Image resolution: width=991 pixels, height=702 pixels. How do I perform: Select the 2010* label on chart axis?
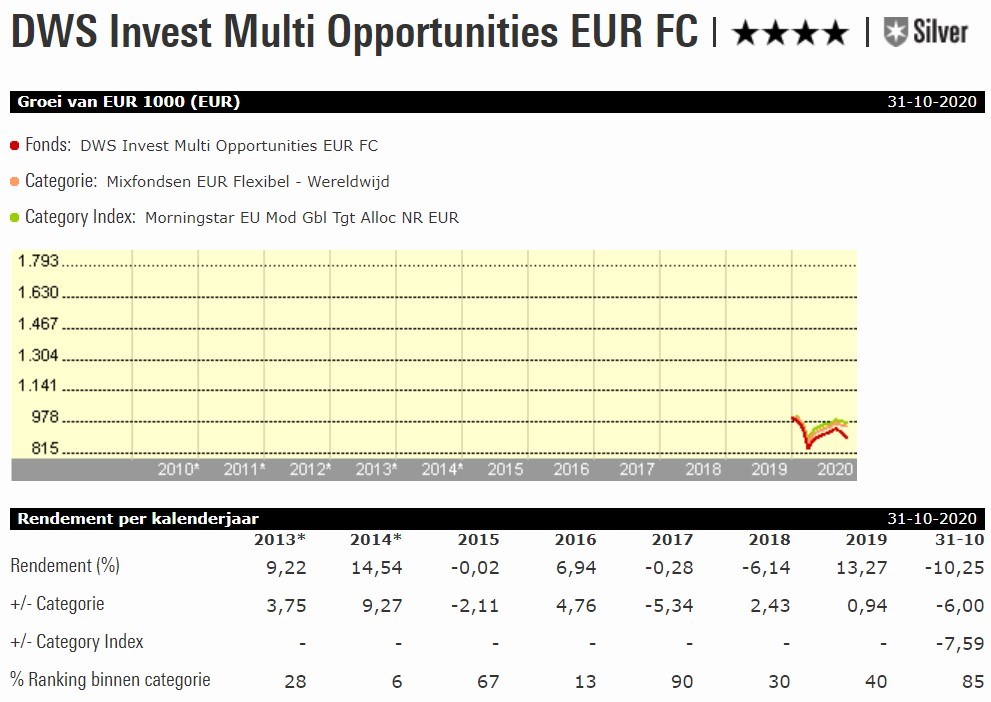click(178, 468)
